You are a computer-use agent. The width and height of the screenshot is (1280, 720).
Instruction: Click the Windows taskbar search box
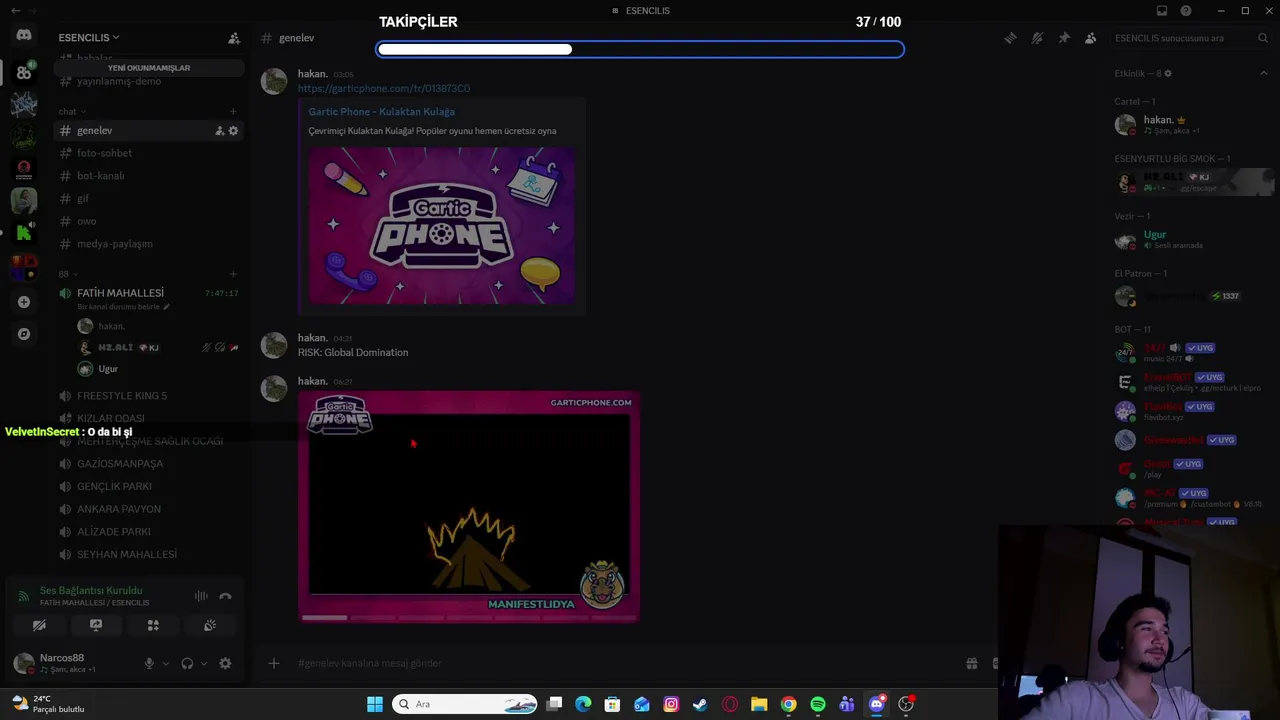click(465, 704)
